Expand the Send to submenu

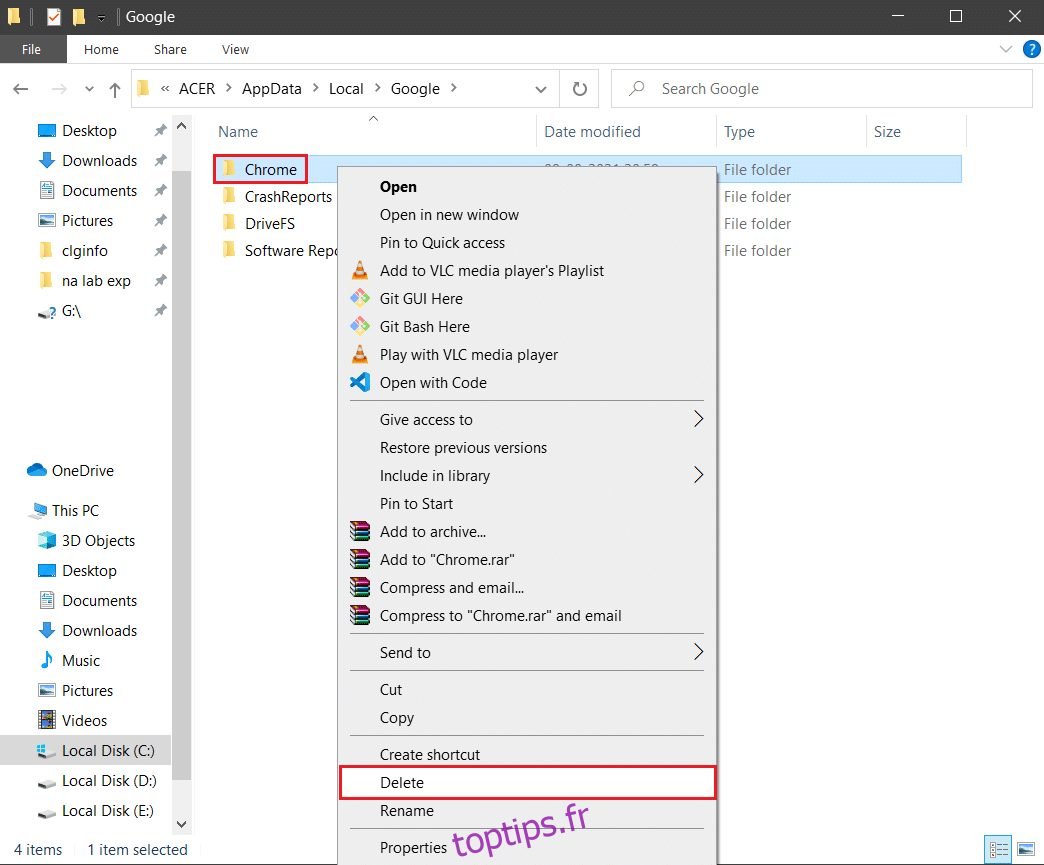[x=526, y=653]
